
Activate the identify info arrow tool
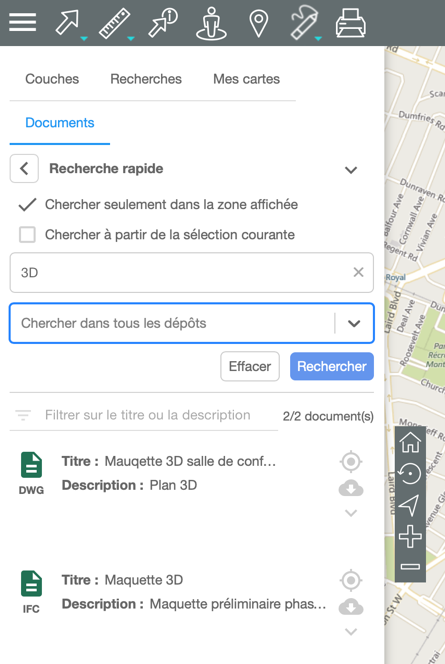tap(163, 23)
